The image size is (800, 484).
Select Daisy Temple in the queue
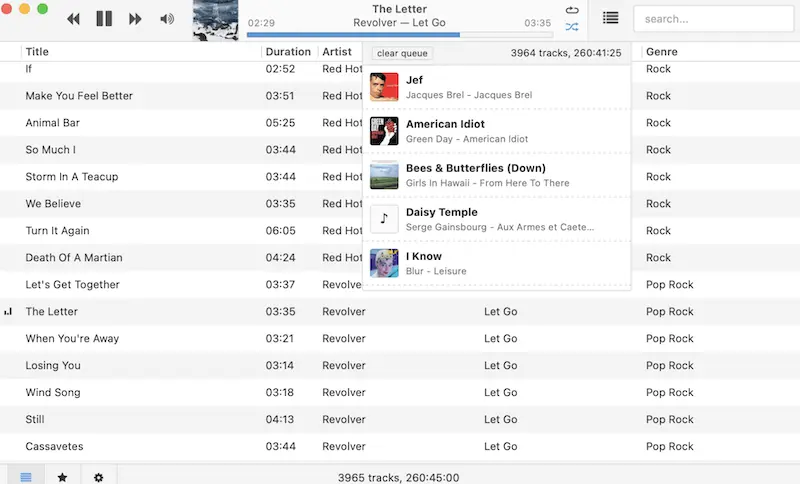coord(496,219)
